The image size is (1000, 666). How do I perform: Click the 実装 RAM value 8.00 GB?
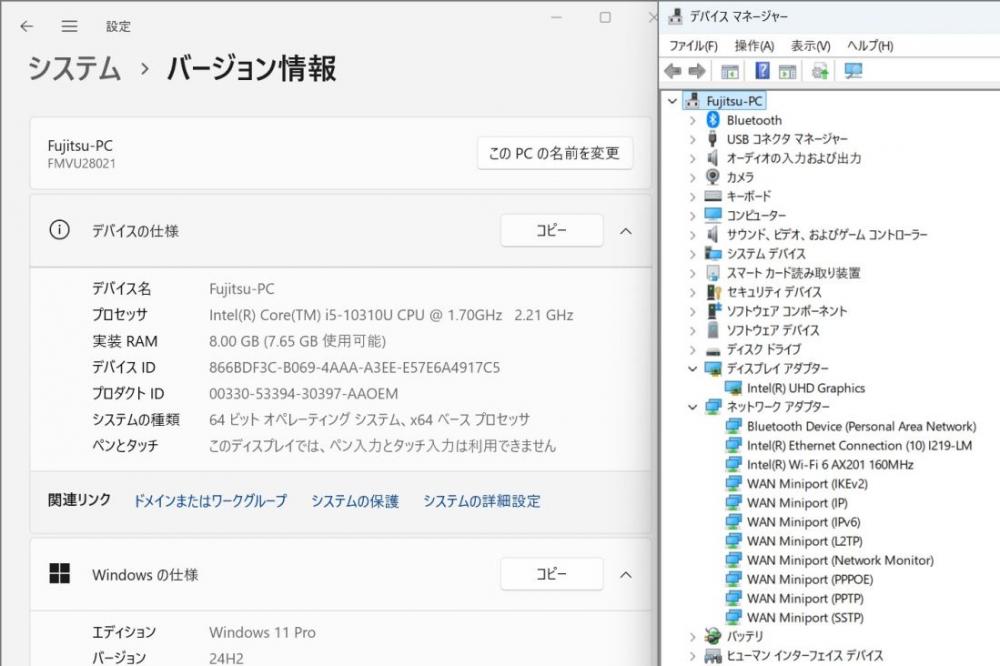[x=297, y=341]
